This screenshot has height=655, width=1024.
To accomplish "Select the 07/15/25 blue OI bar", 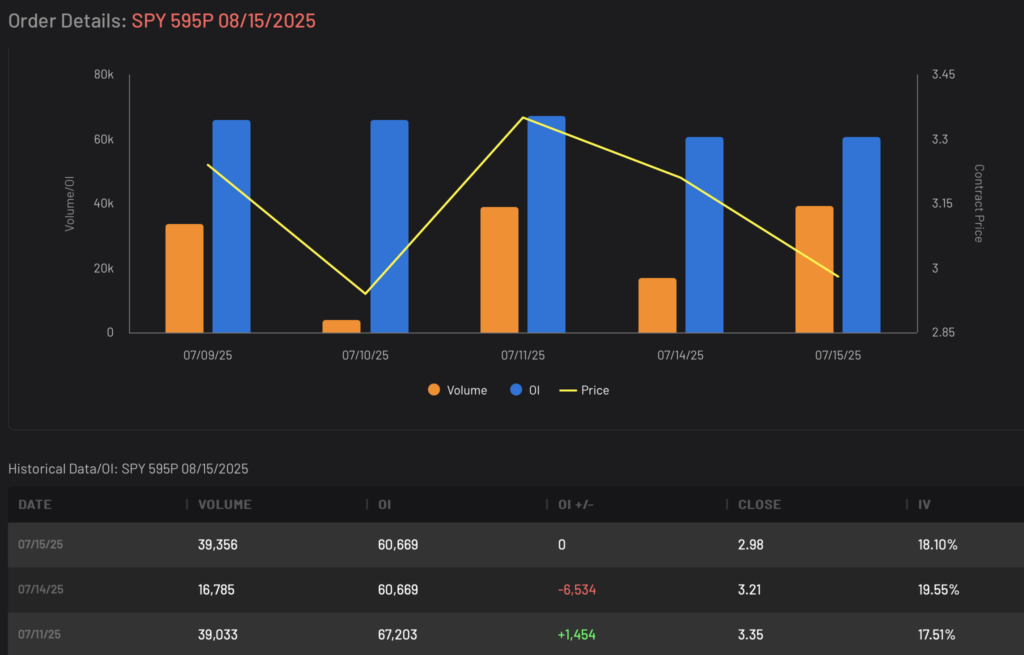I will click(861, 235).
